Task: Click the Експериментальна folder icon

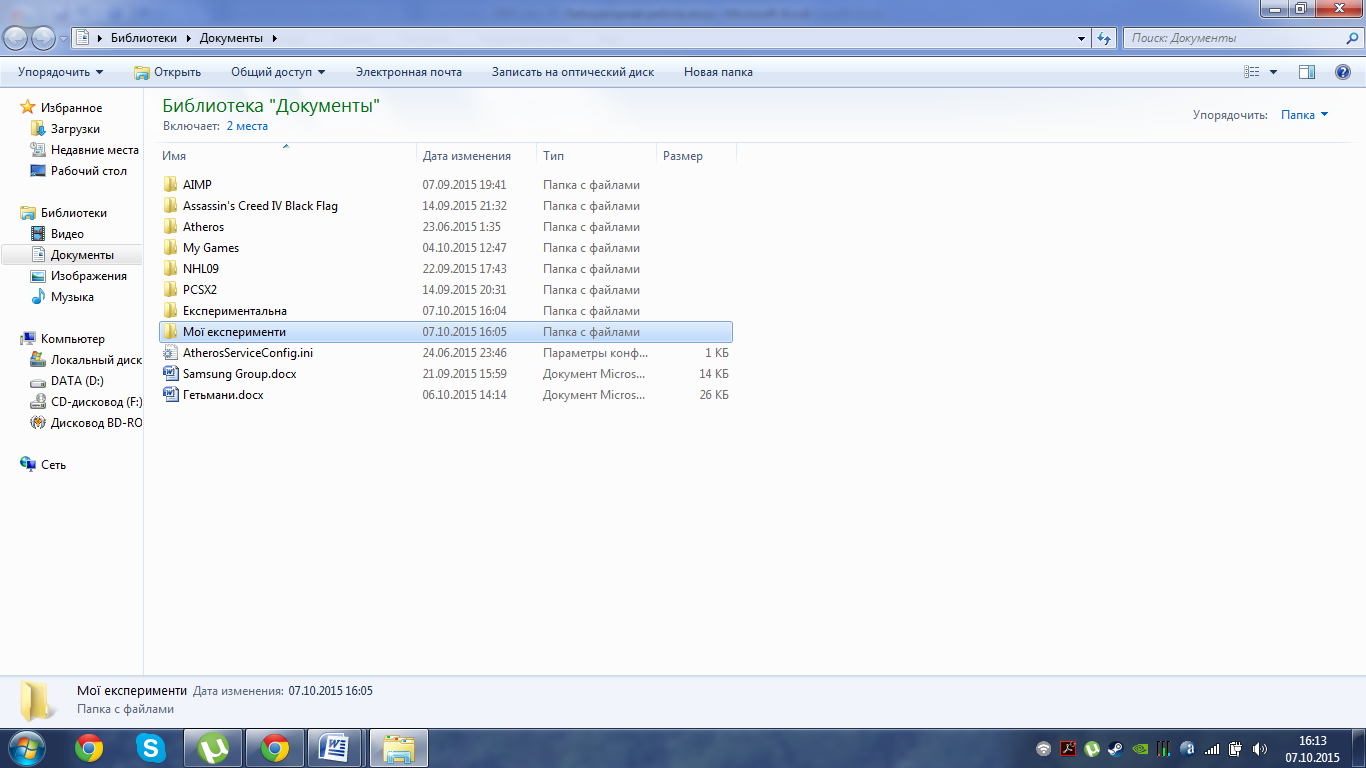Action: tap(170, 311)
